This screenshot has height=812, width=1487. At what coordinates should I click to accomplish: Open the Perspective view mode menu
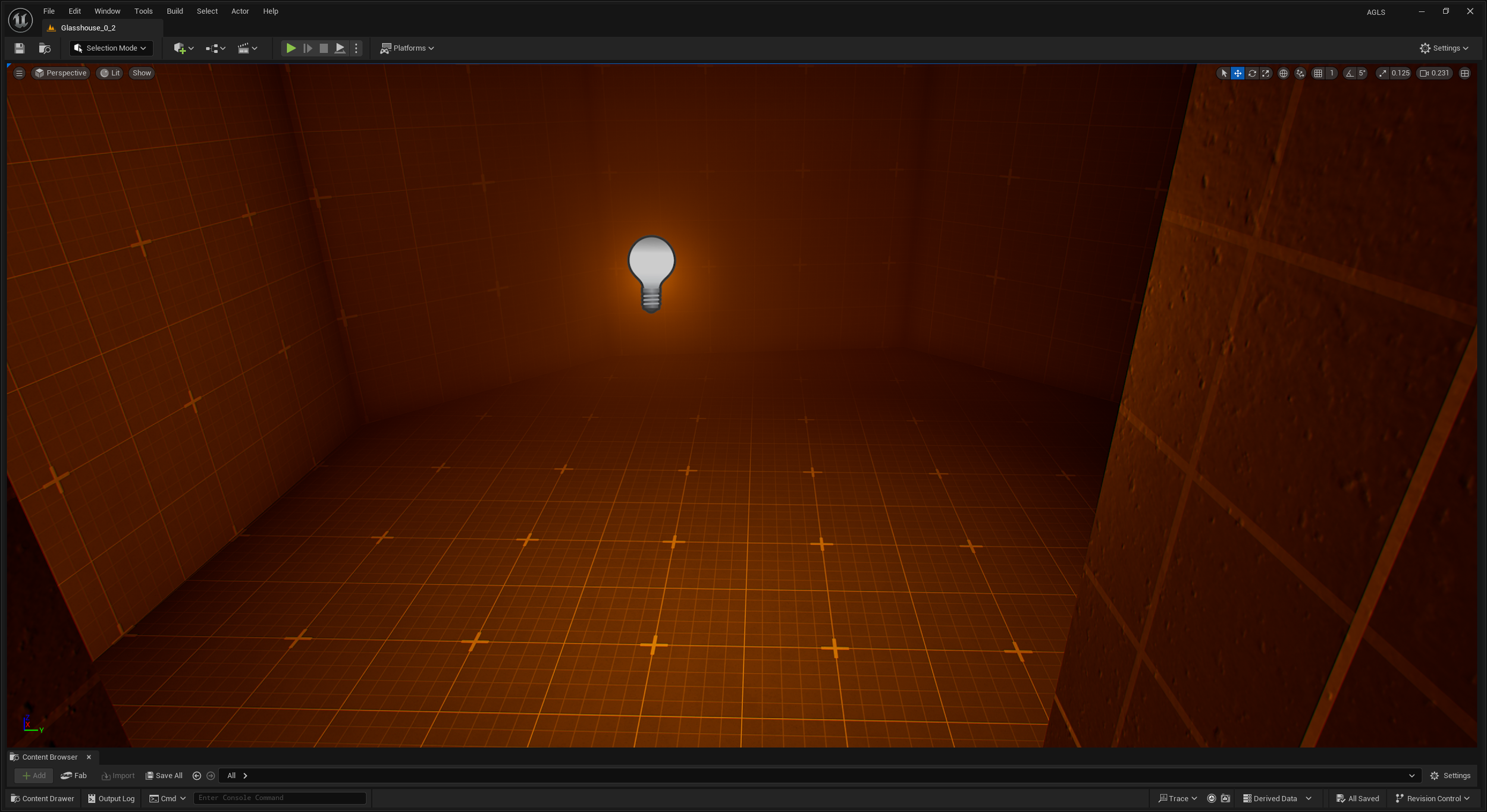[61, 73]
